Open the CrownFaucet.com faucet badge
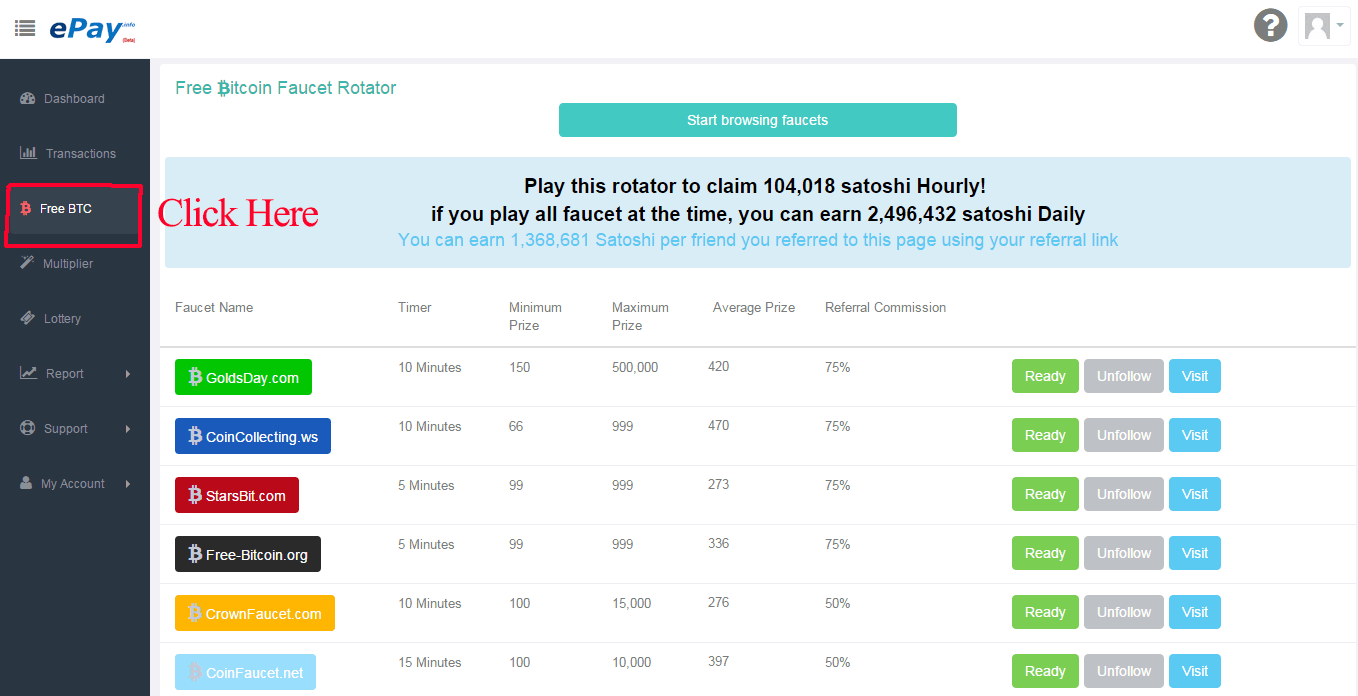The width and height of the screenshot is (1358, 696). [x=255, y=613]
